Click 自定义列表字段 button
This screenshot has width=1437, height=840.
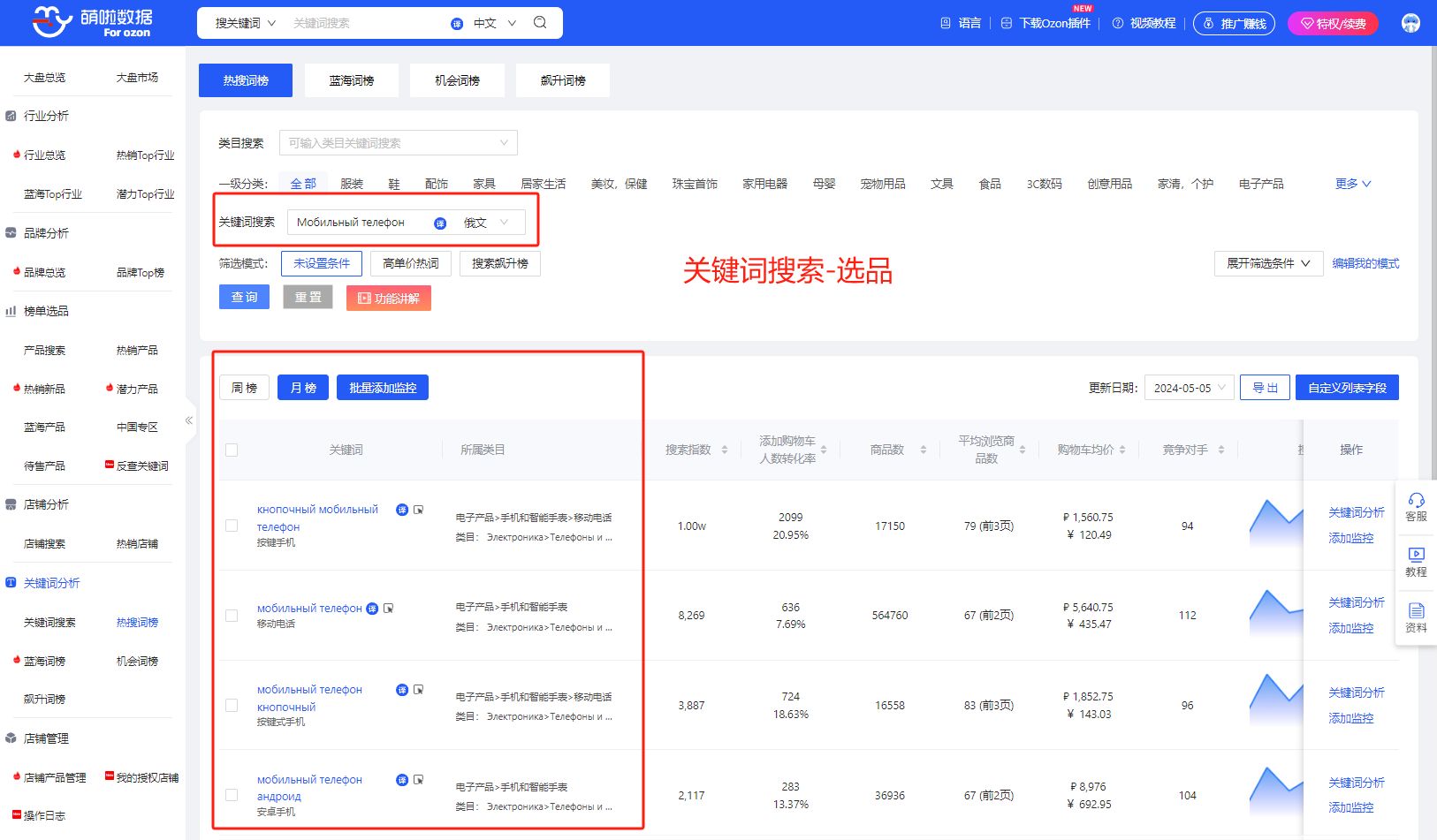coord(1347,388)
